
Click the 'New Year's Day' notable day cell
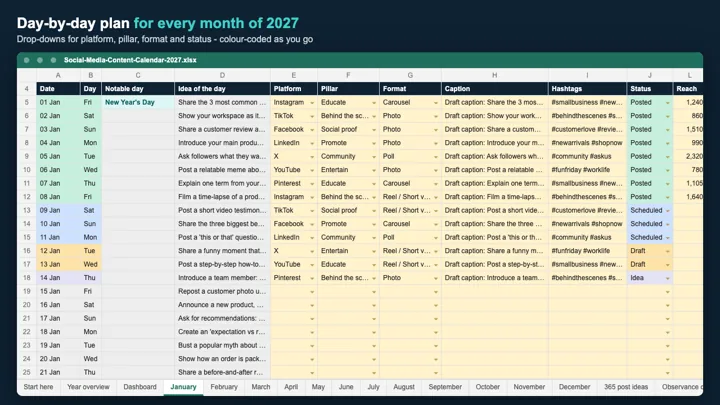(138, 102)
